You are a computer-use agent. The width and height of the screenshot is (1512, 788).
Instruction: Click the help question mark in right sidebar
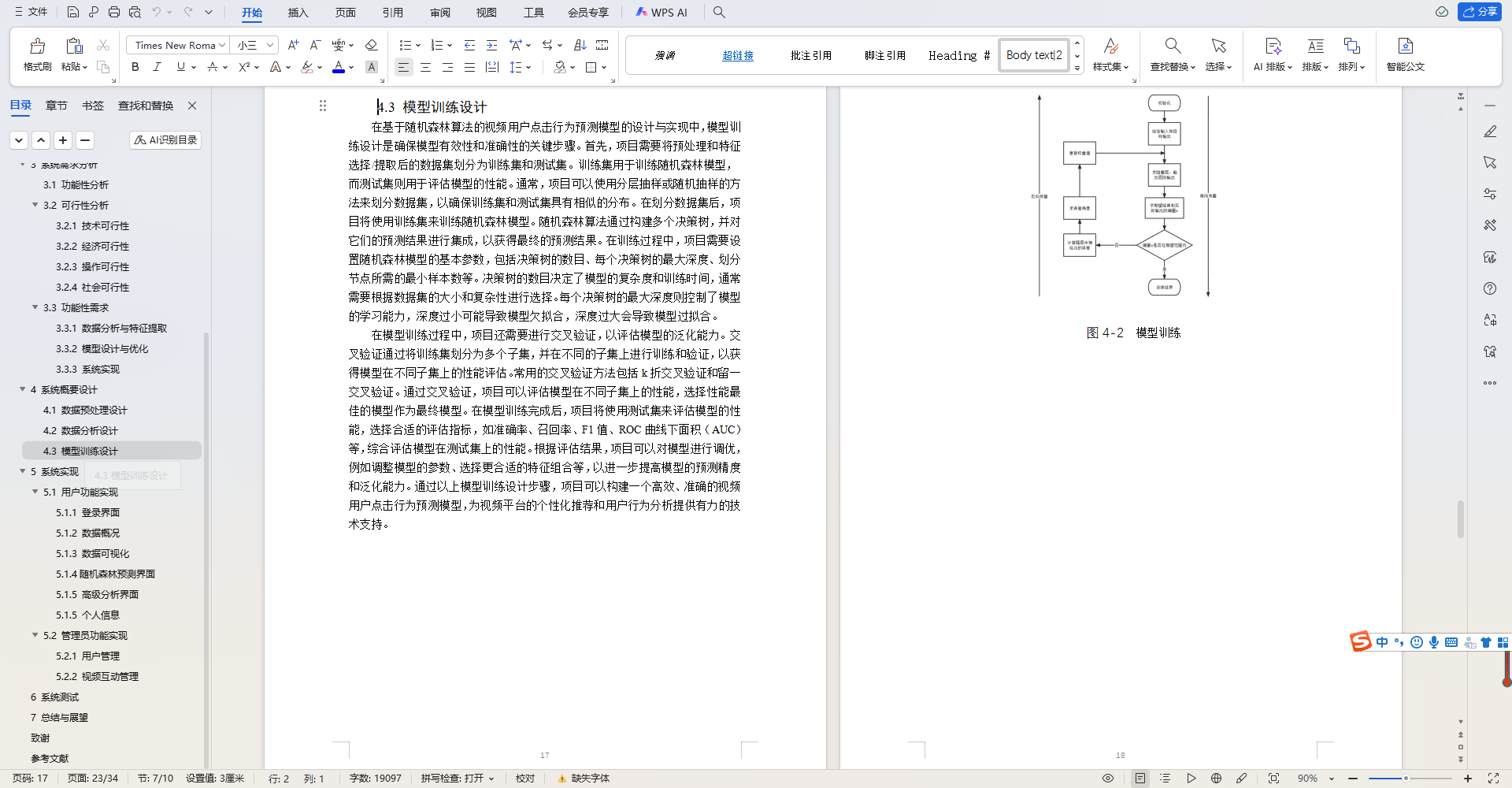(1490, 288)
